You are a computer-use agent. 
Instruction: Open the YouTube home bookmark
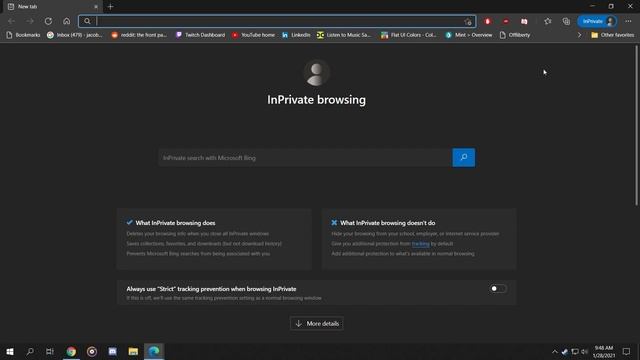point(253,35)
